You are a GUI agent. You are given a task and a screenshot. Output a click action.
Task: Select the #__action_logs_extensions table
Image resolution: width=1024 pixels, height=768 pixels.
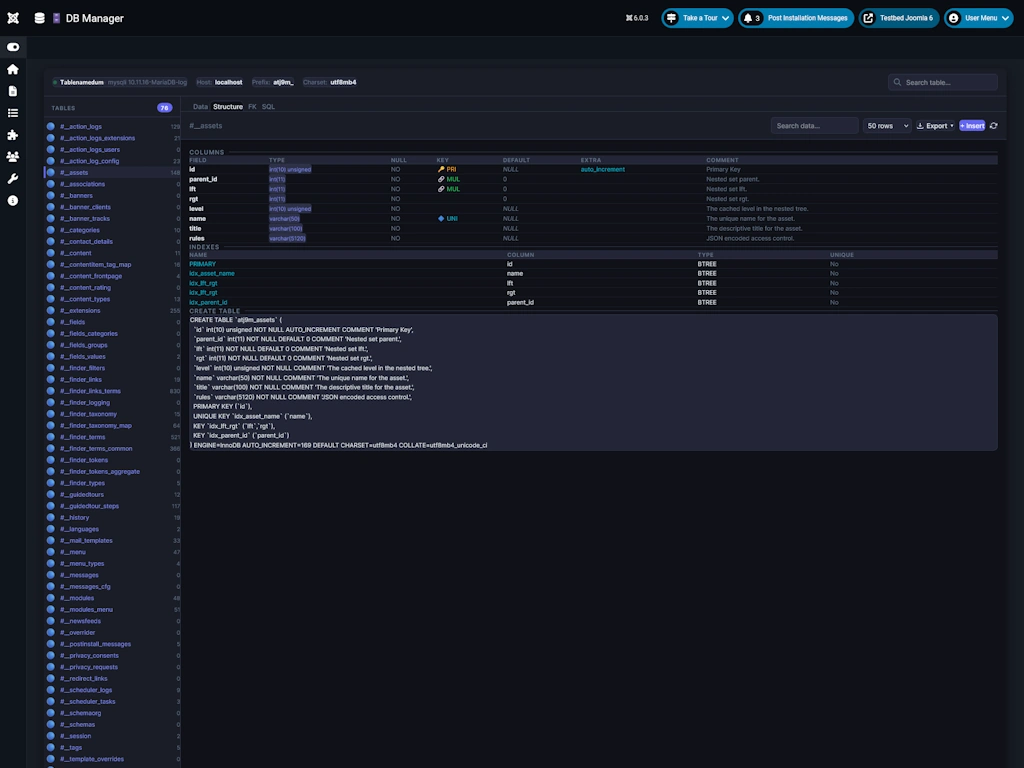(112, 138)
